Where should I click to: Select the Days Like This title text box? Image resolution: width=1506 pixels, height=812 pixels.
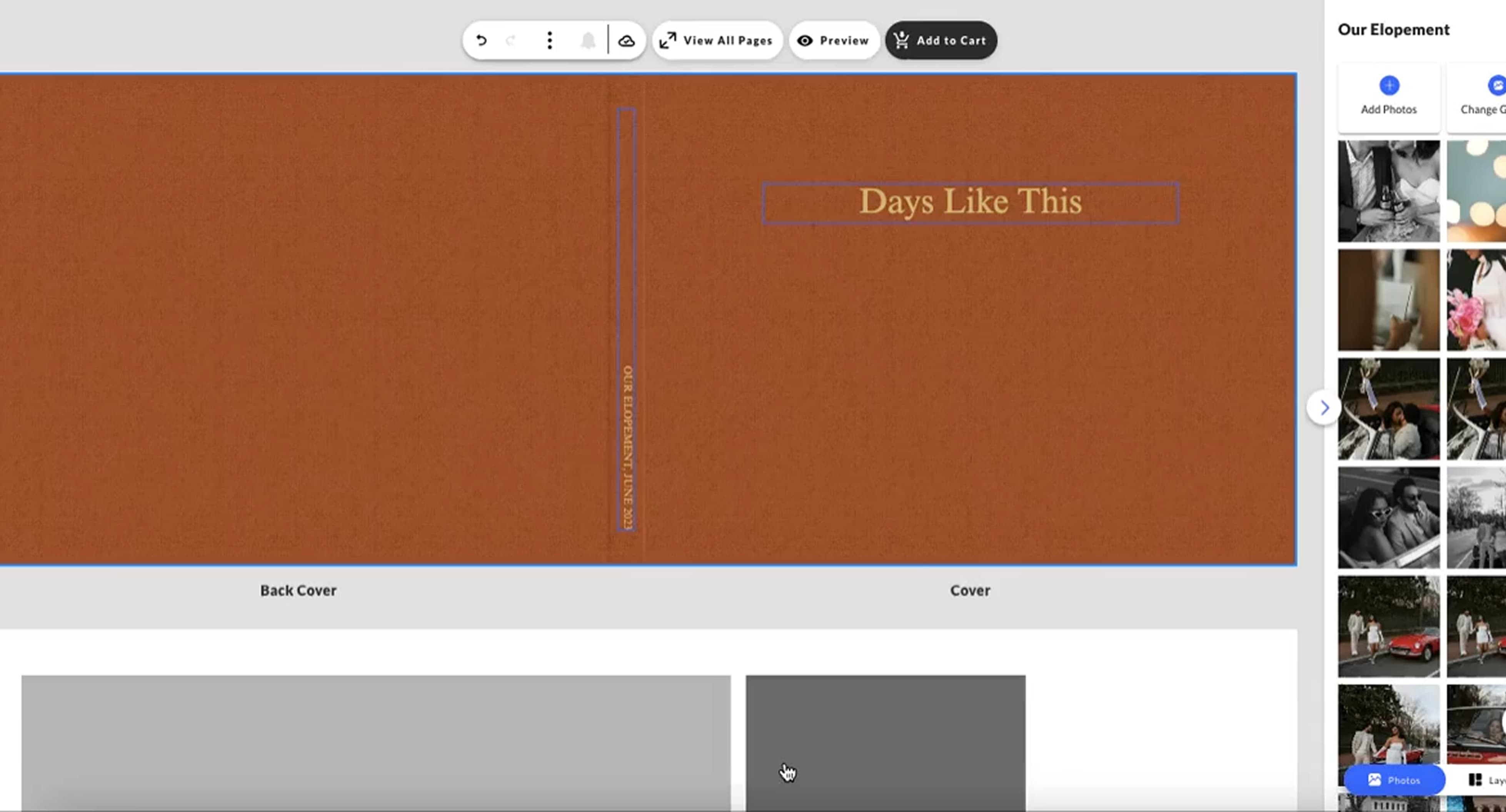point(970,202)
